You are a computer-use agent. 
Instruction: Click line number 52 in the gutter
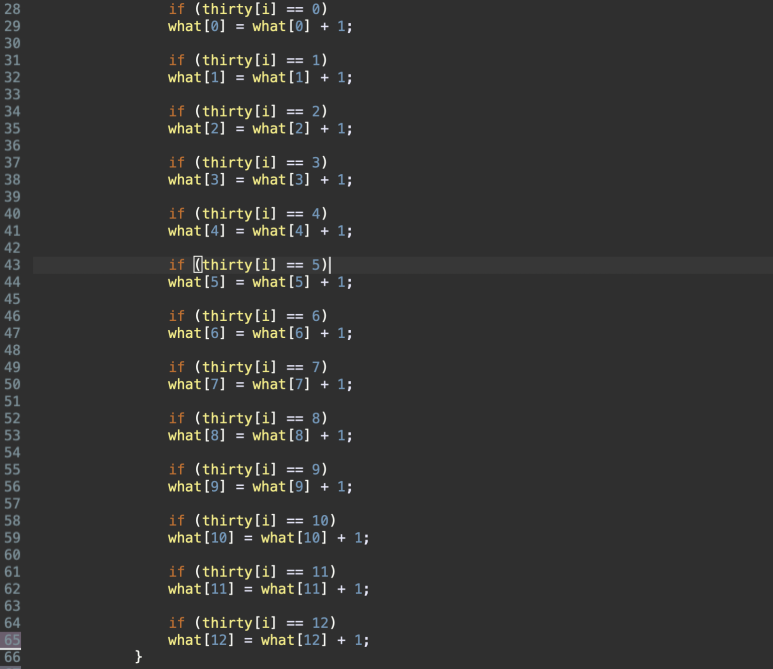pos(12,419)
